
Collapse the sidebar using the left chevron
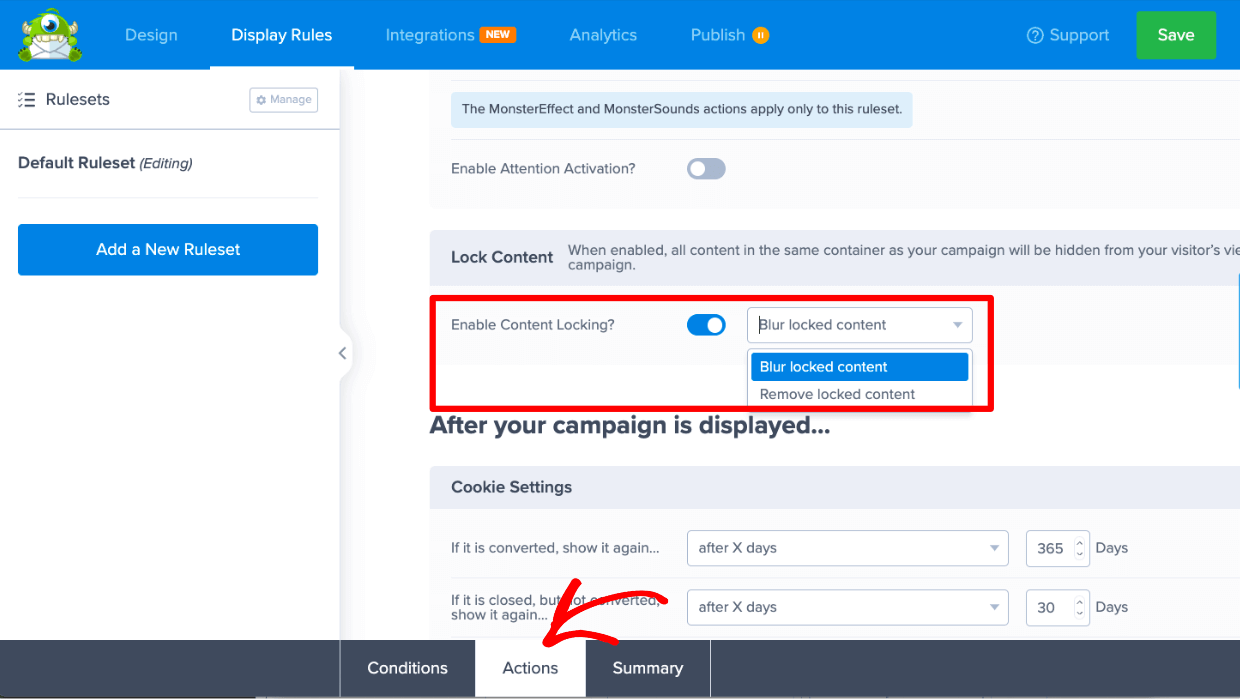pos(342,353)
